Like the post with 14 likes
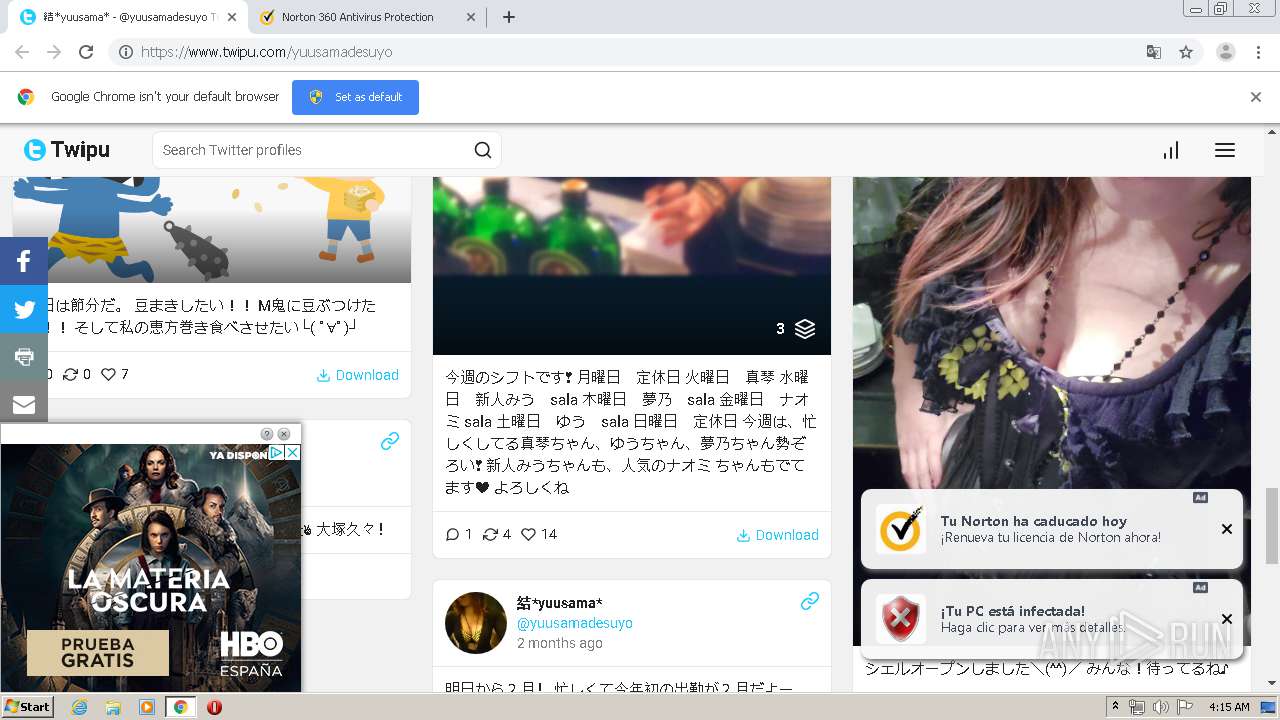1280x720 pixels. tap(529, 535)
